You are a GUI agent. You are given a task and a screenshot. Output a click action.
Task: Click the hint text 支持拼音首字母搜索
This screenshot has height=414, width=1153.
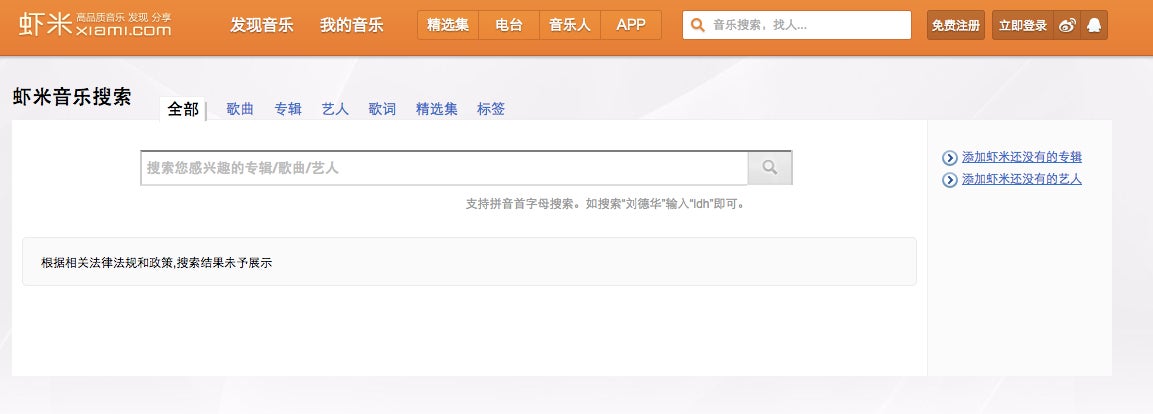(x=607, y=204)
